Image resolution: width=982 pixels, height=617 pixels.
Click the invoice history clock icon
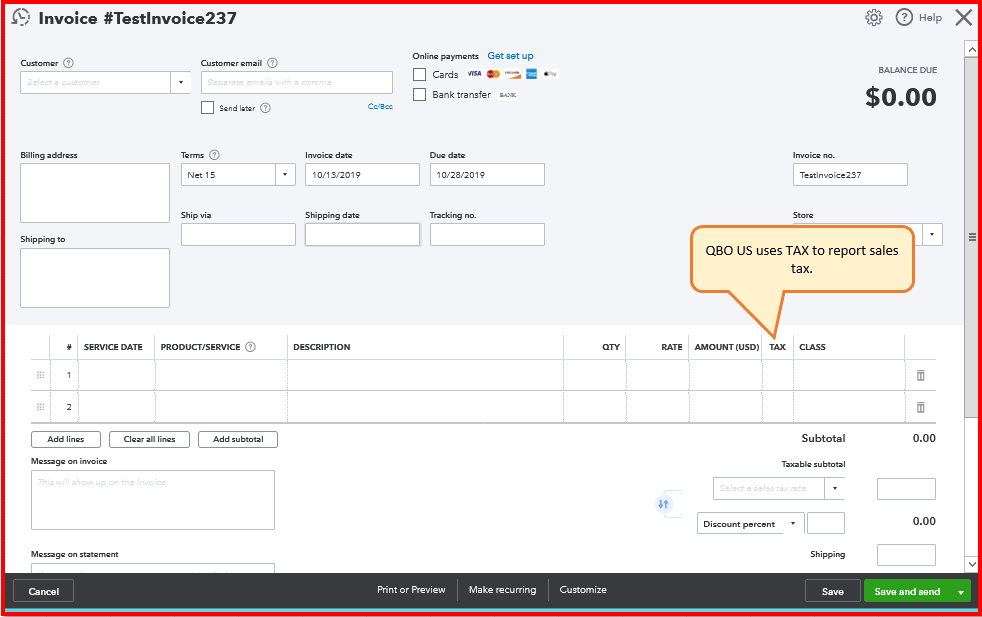pos(21,18)
